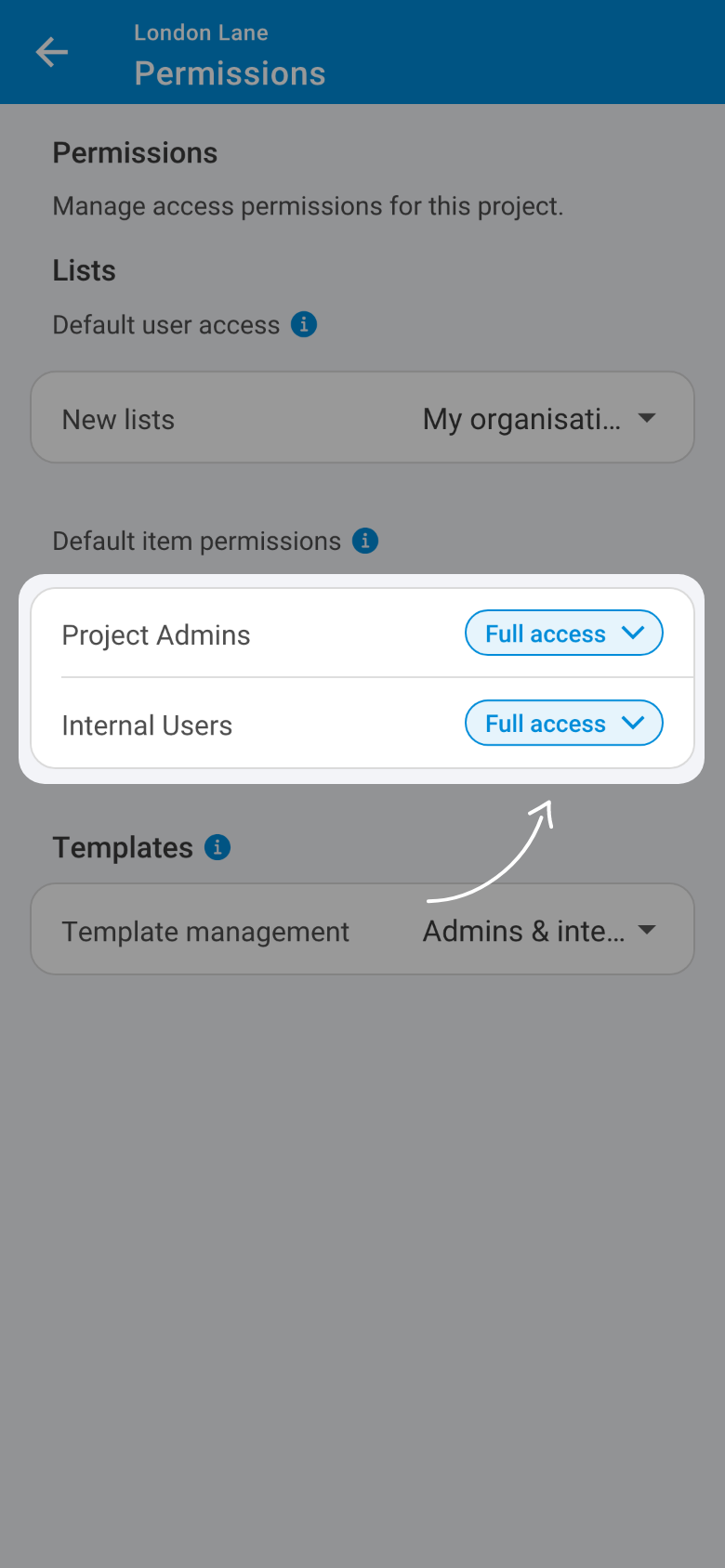Show info for Default user access
The width and height of the screenshot is (725, 1568).
304,324
